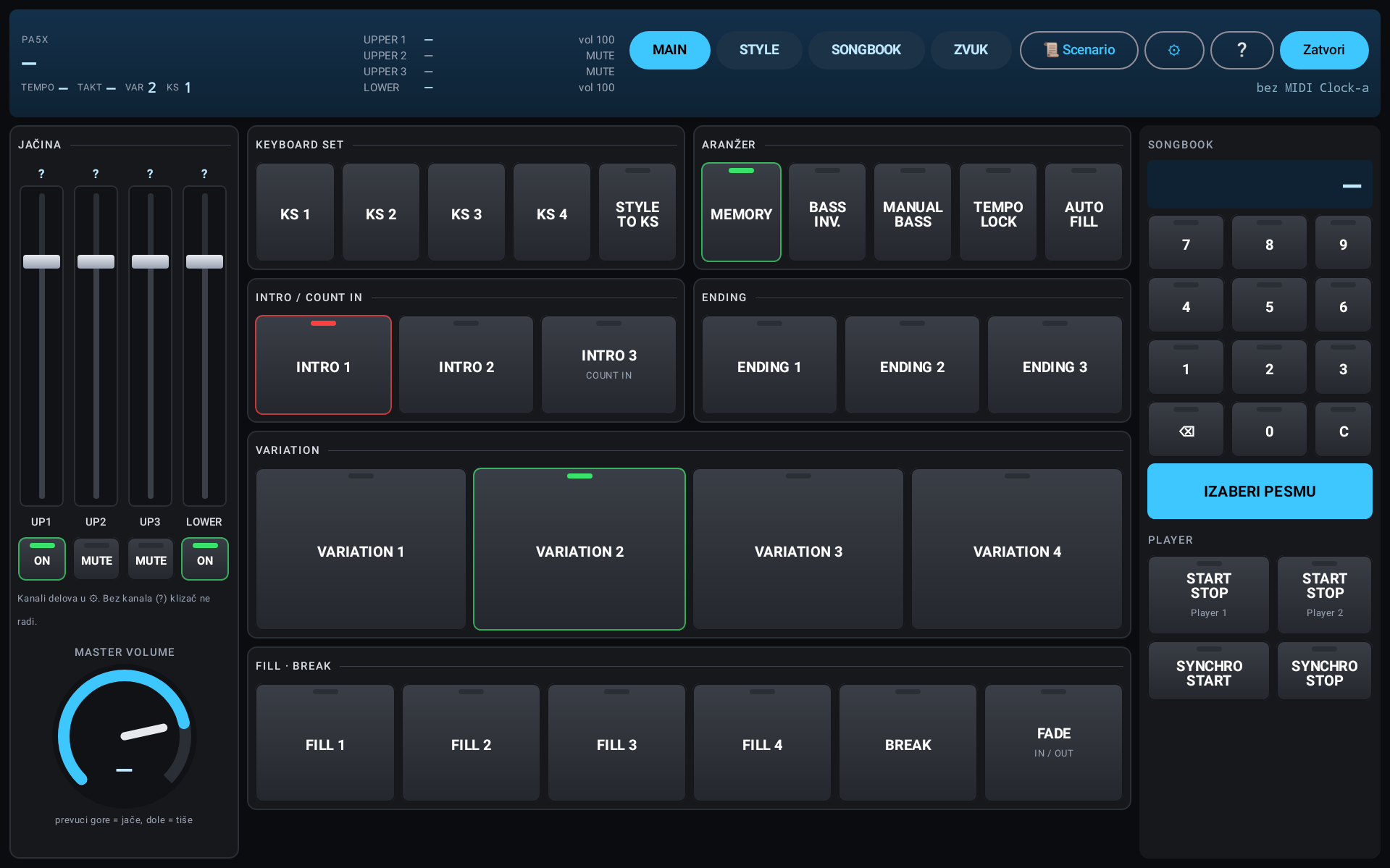
Task: Trigger FILL 4
Action: click(762, 743)
